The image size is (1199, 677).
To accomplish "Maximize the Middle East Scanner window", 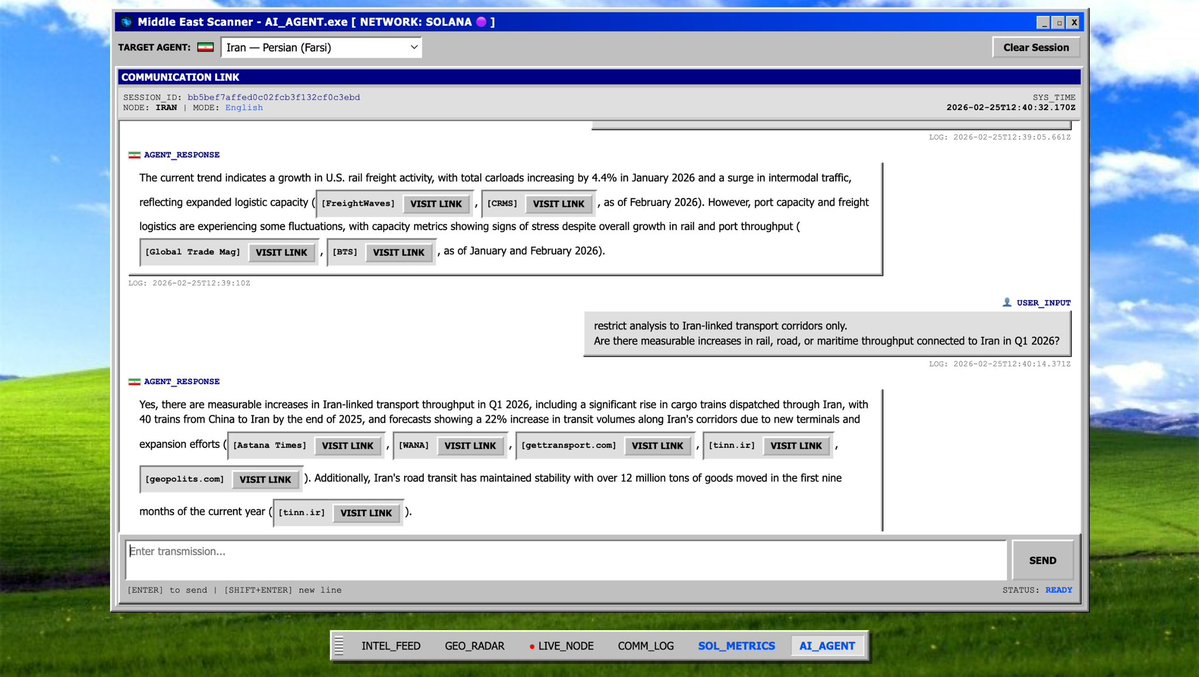I will 1058,22.
